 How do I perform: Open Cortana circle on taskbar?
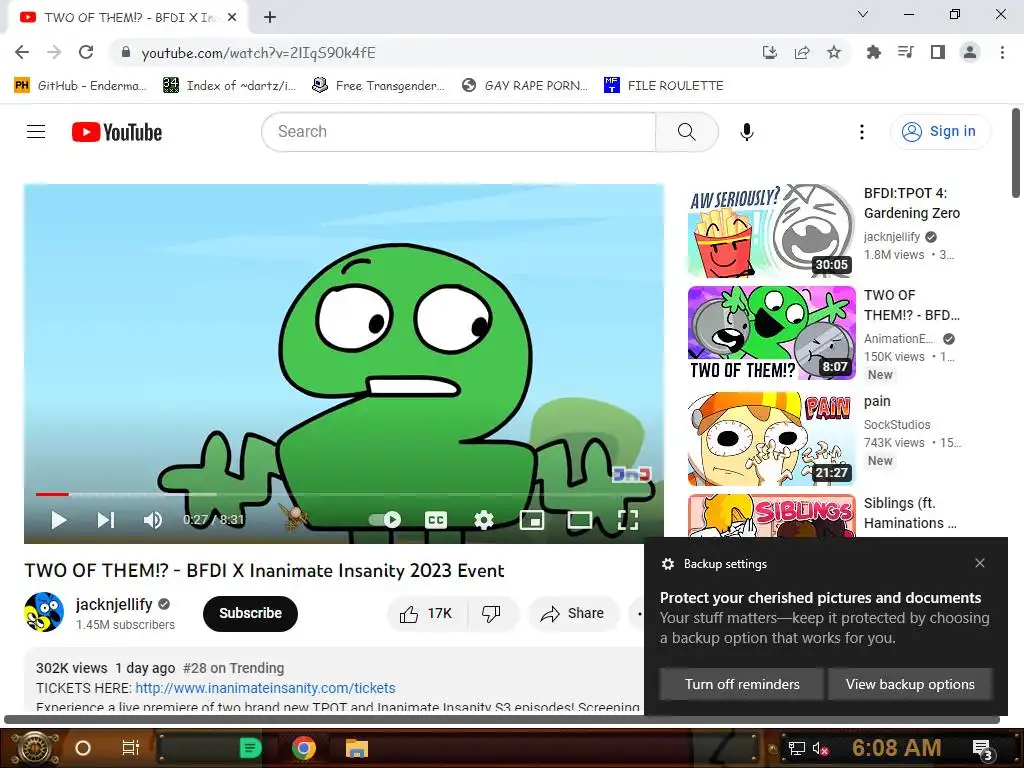(x=83, y=748)
